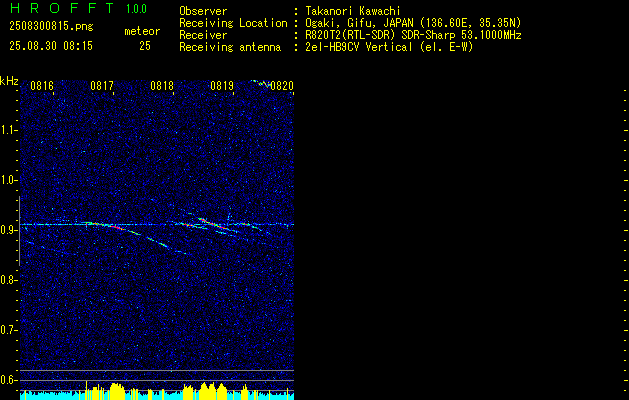Click the meteor count 25
Screen dimensions: 629x400
(145, 46)
